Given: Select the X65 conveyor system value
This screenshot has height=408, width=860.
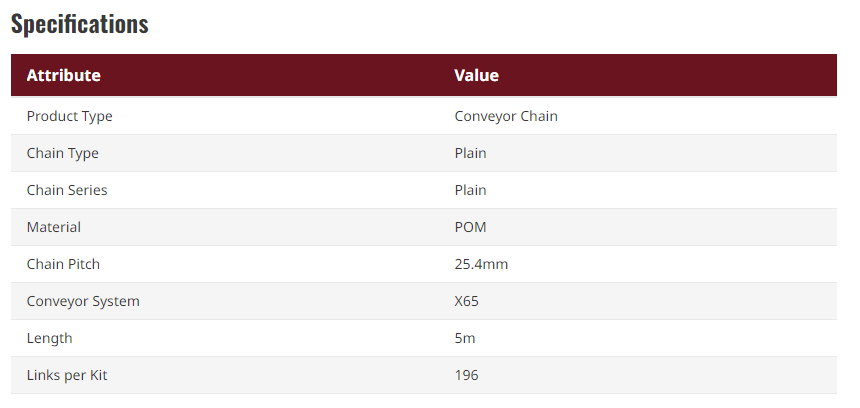Looking at the screenshot, I should coord(468,301).
